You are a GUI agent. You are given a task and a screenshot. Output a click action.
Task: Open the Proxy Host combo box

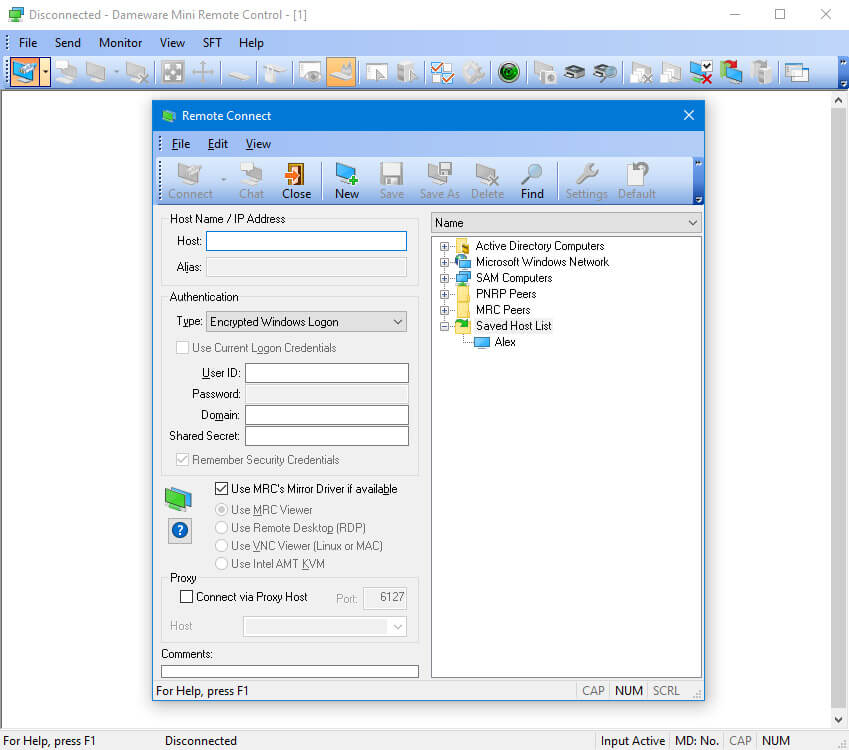325,627
